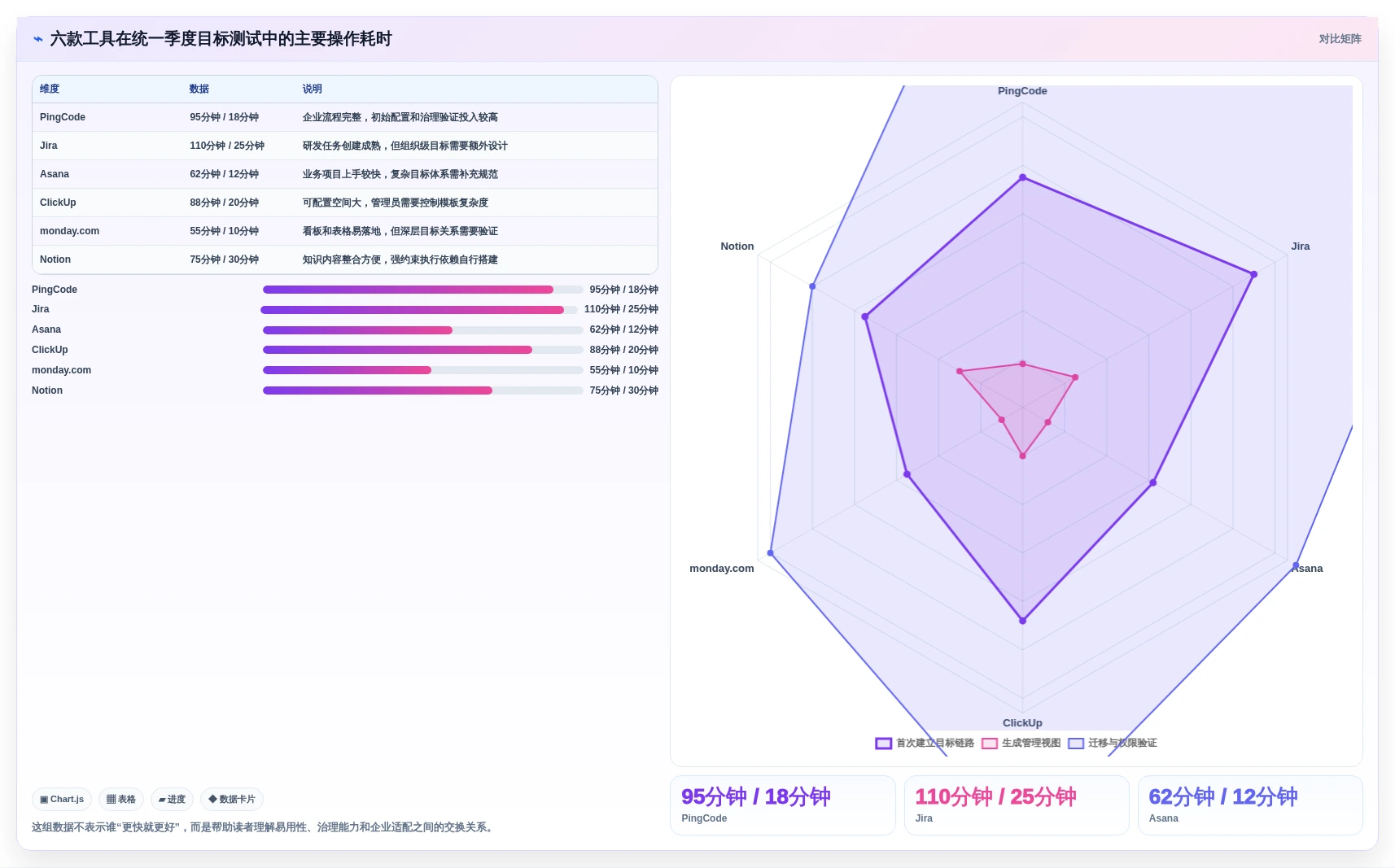Click the purple data point on Jira axis
Screen dimensions: 1395x868
1253,275
